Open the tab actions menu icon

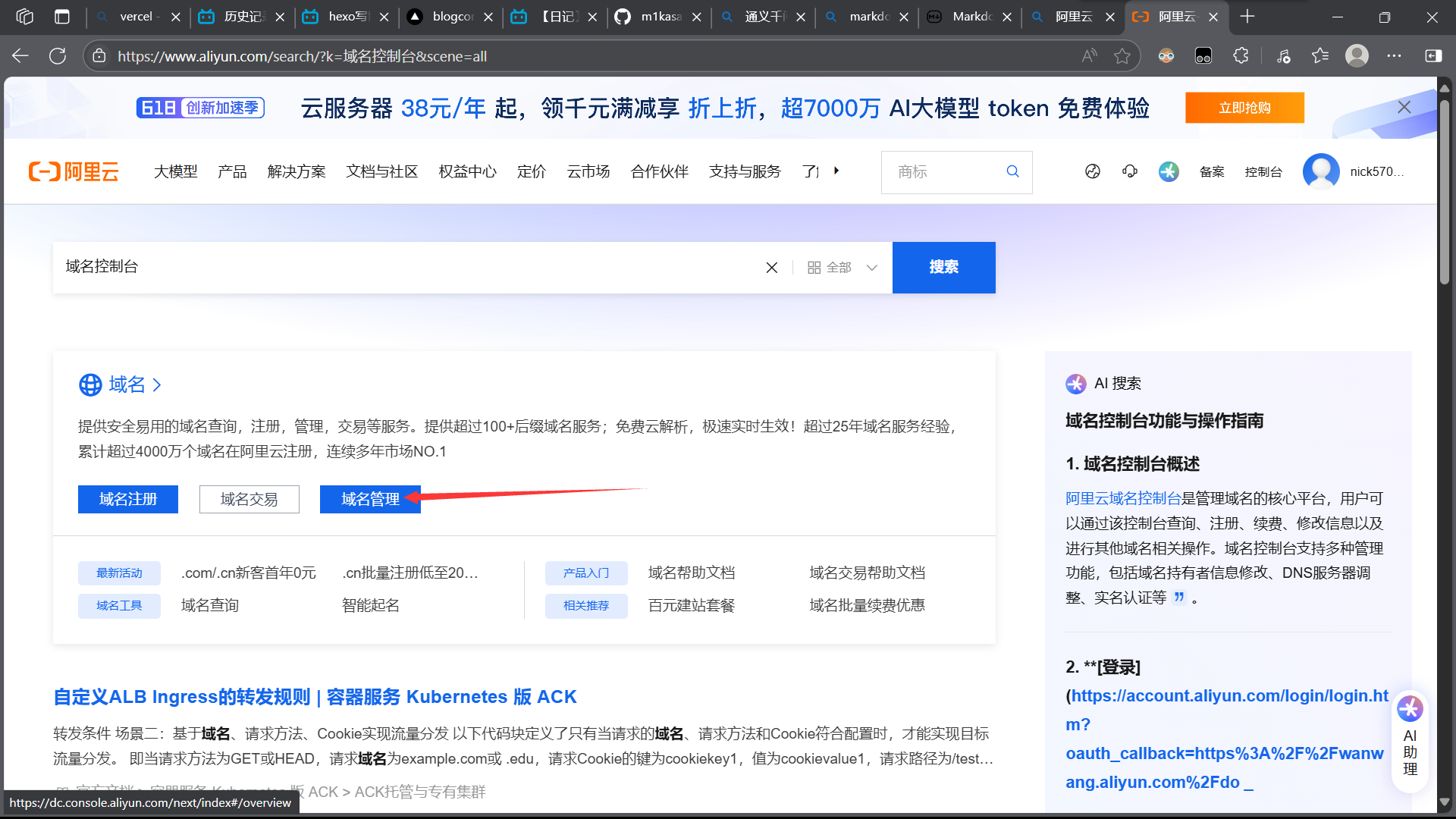(62, 17)
